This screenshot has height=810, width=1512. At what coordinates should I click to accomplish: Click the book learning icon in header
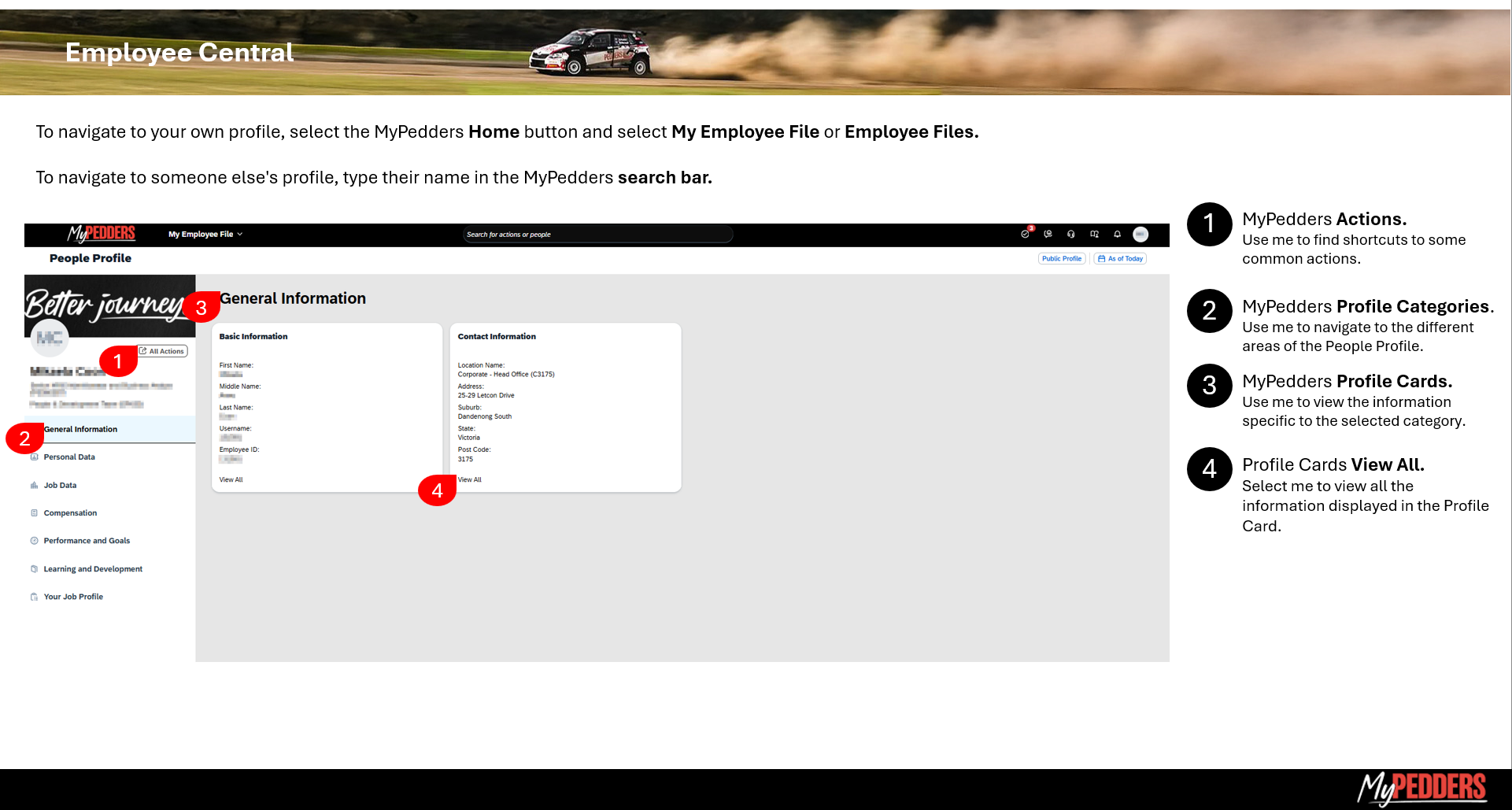(x=1094, y=235)
